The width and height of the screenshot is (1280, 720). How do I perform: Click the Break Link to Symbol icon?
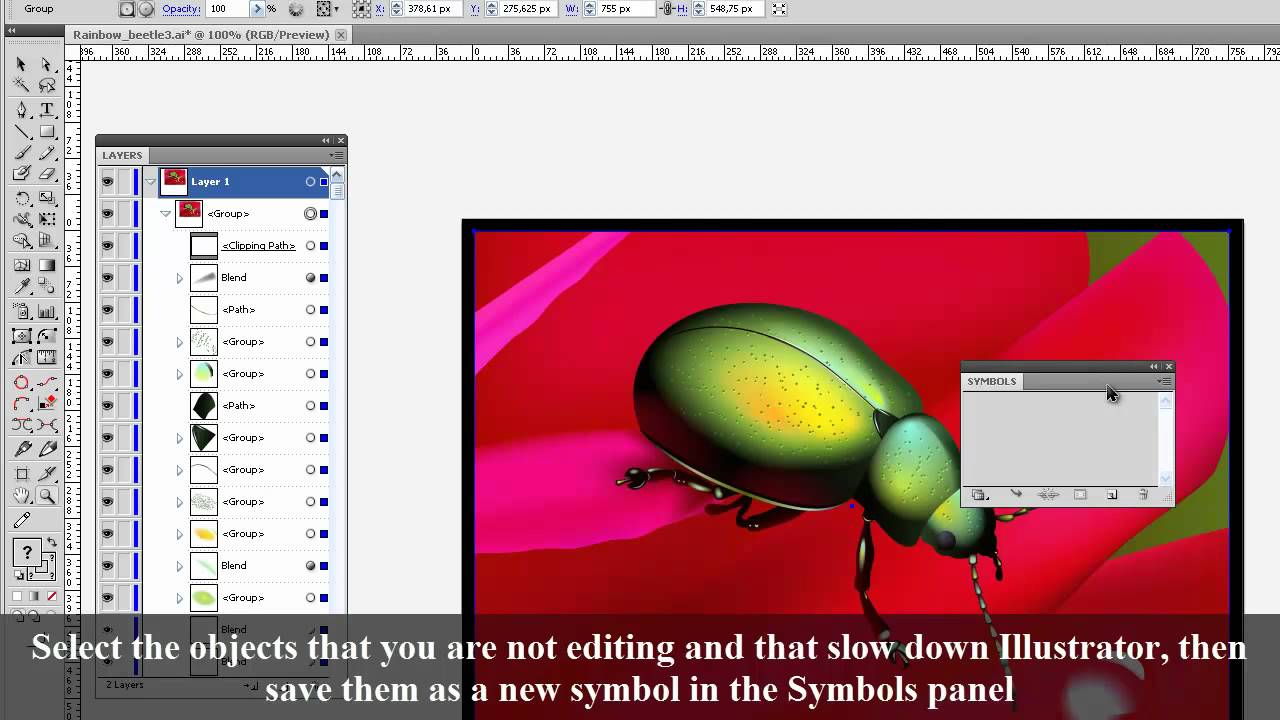[1048, 495]
